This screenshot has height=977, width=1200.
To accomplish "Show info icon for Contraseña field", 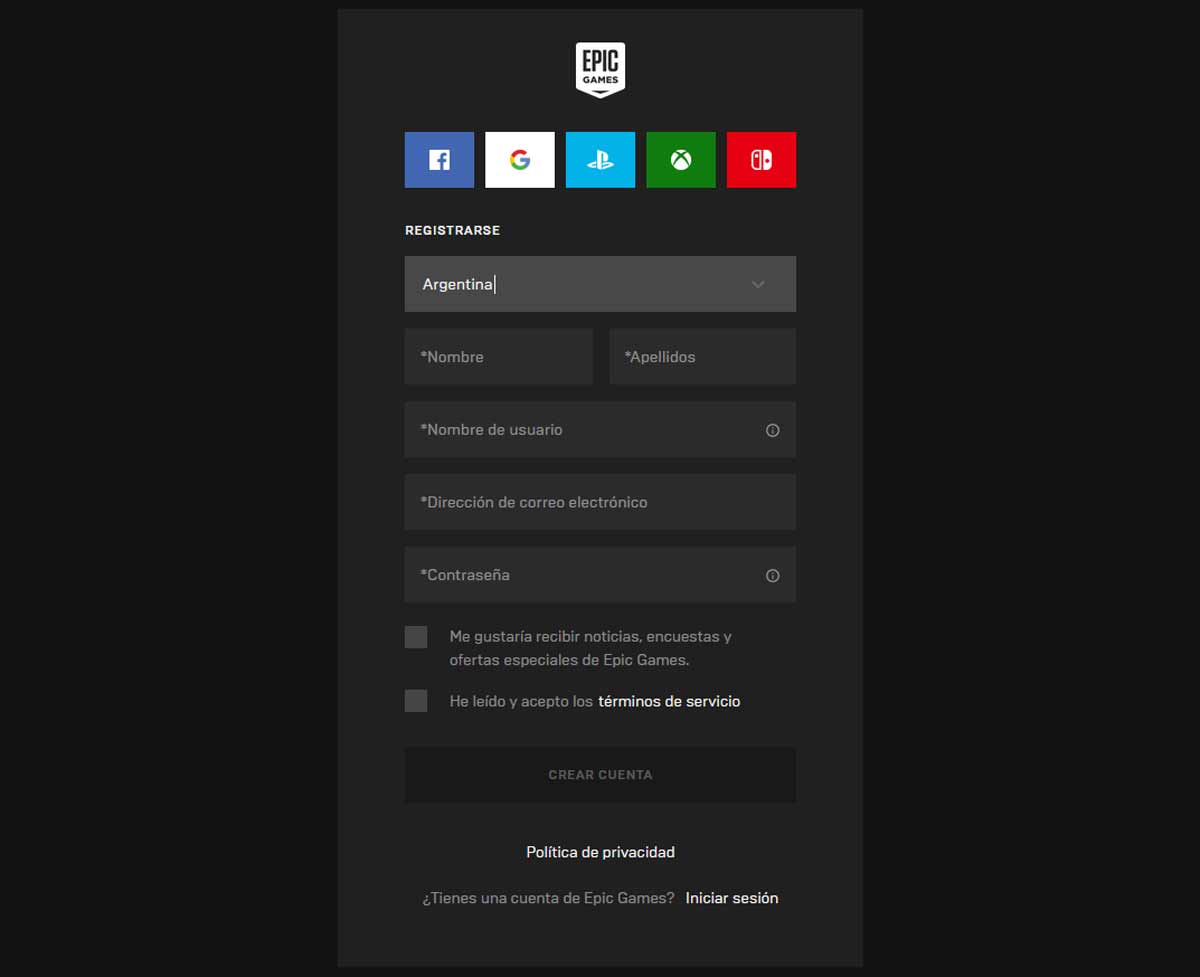I will coord(772,575).
